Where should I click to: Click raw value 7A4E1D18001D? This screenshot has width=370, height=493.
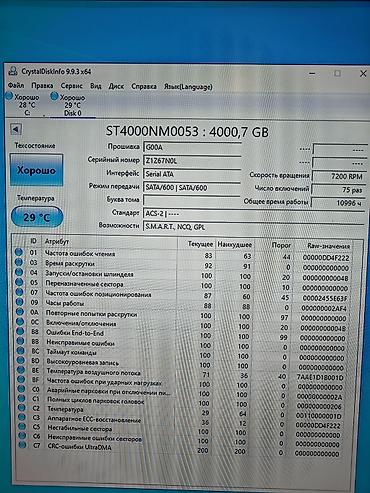320,378
